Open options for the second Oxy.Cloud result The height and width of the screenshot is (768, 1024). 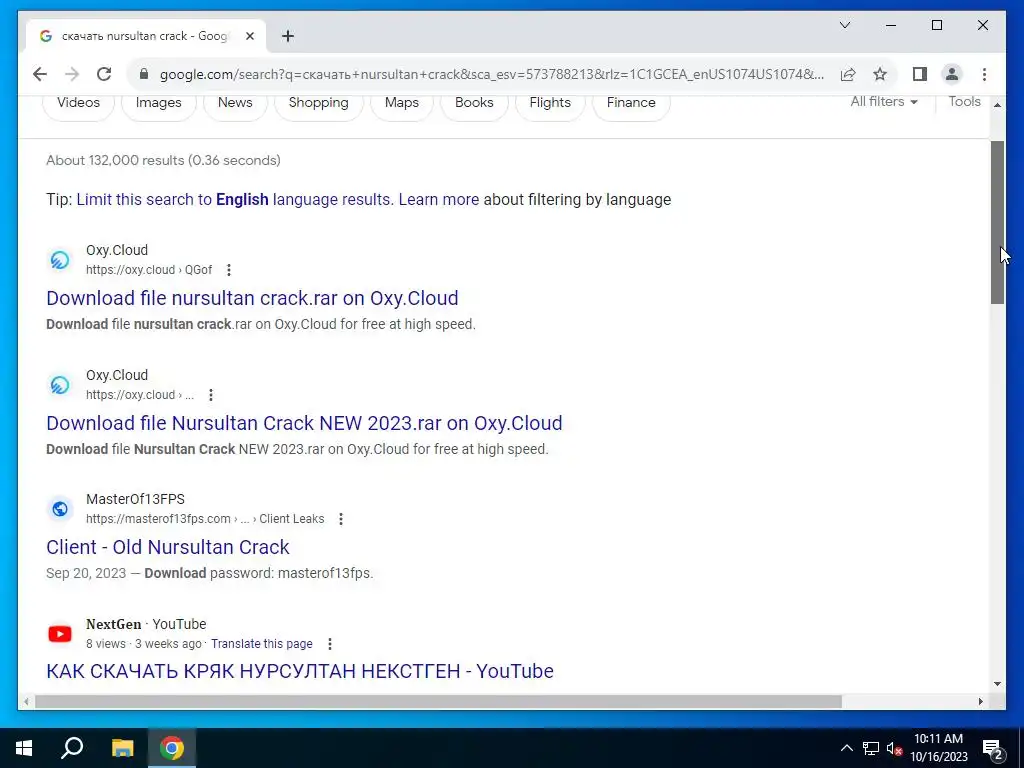pos(210,395)
